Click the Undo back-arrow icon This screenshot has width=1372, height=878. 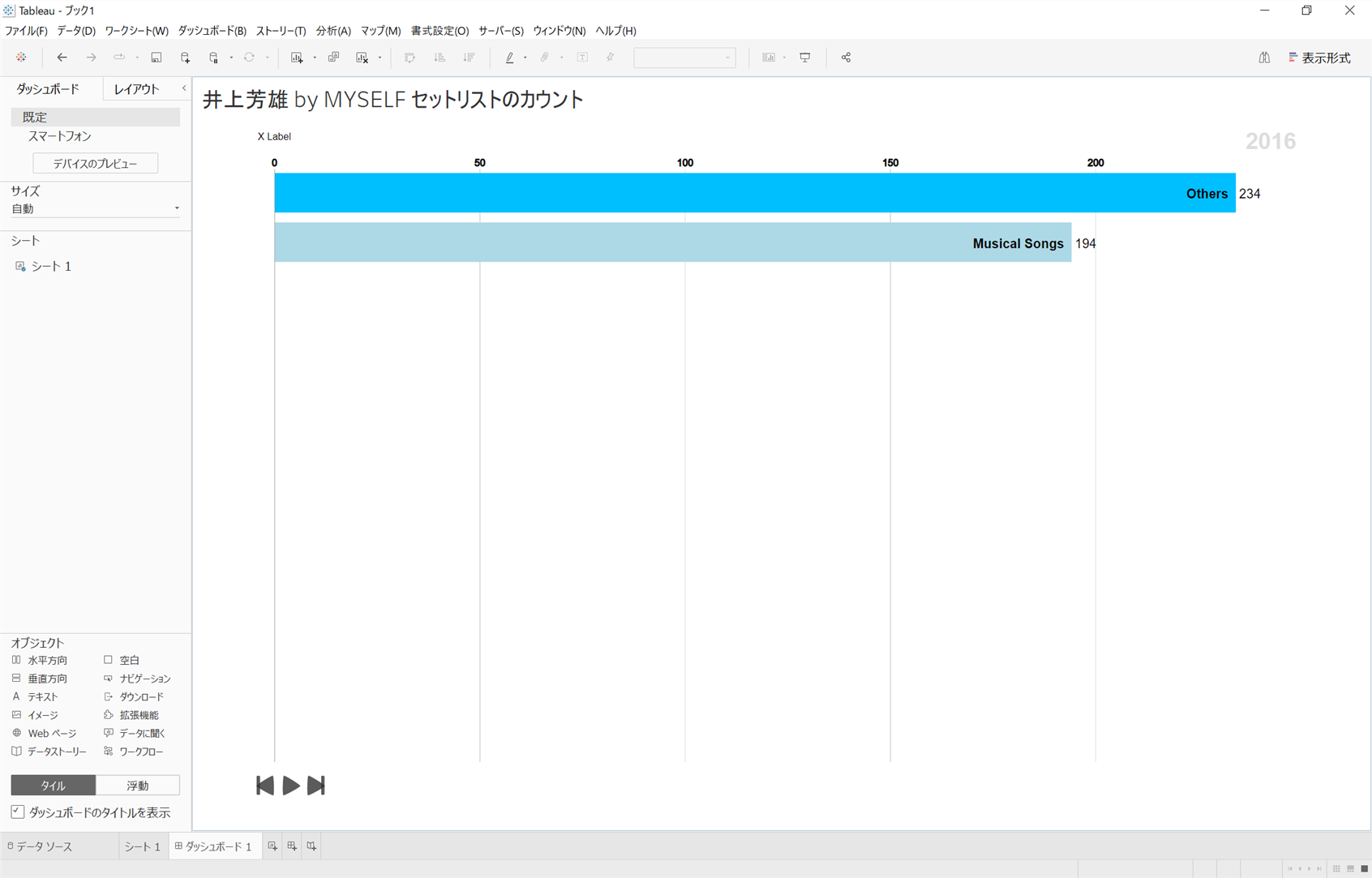(62, 58)
